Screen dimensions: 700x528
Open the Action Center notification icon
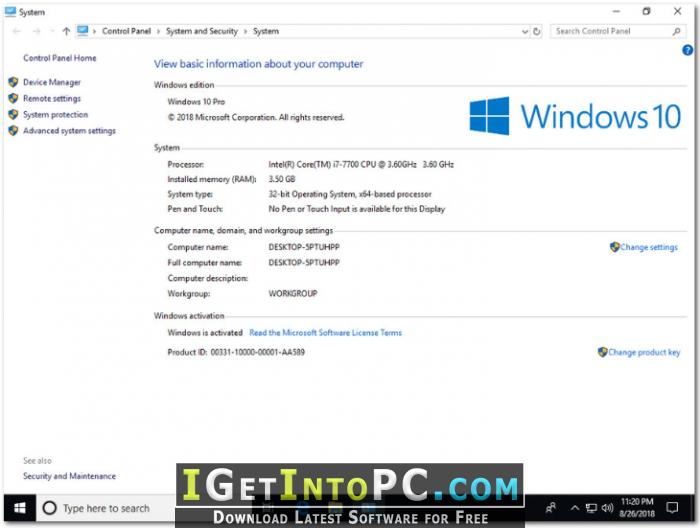672,508
